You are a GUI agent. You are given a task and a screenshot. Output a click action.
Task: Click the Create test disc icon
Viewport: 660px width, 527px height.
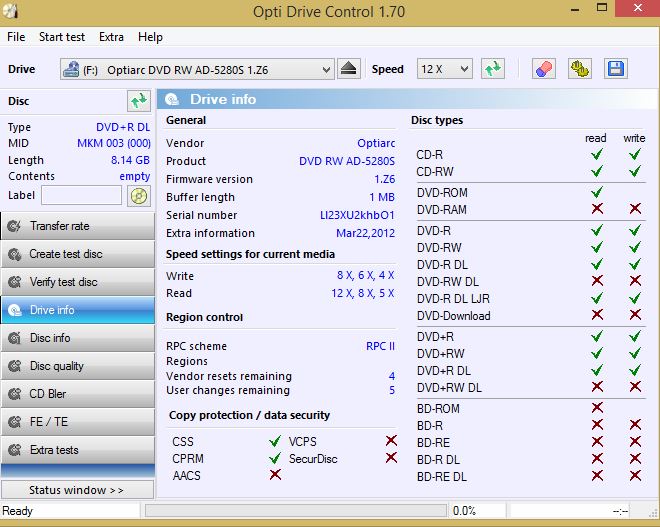[14, 254]
